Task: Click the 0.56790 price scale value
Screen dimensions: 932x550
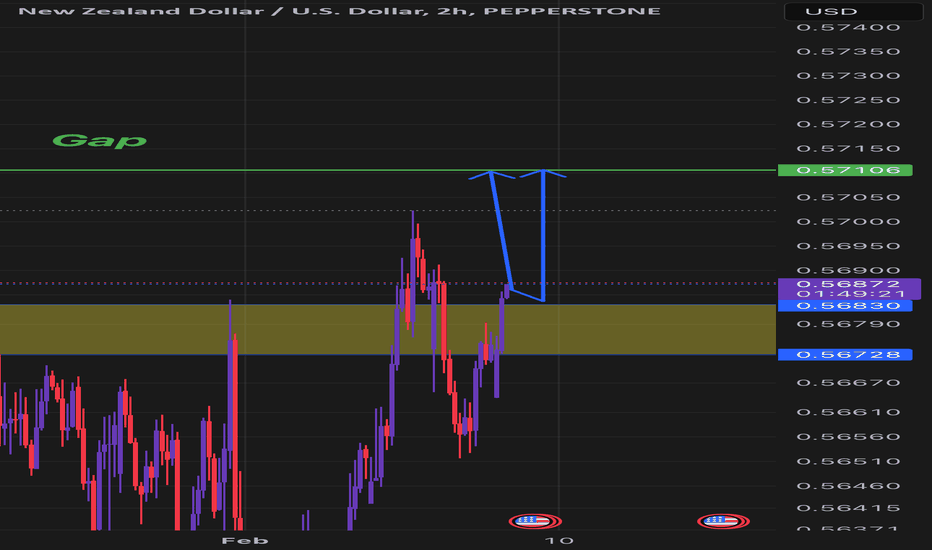Action: (848, 324)
